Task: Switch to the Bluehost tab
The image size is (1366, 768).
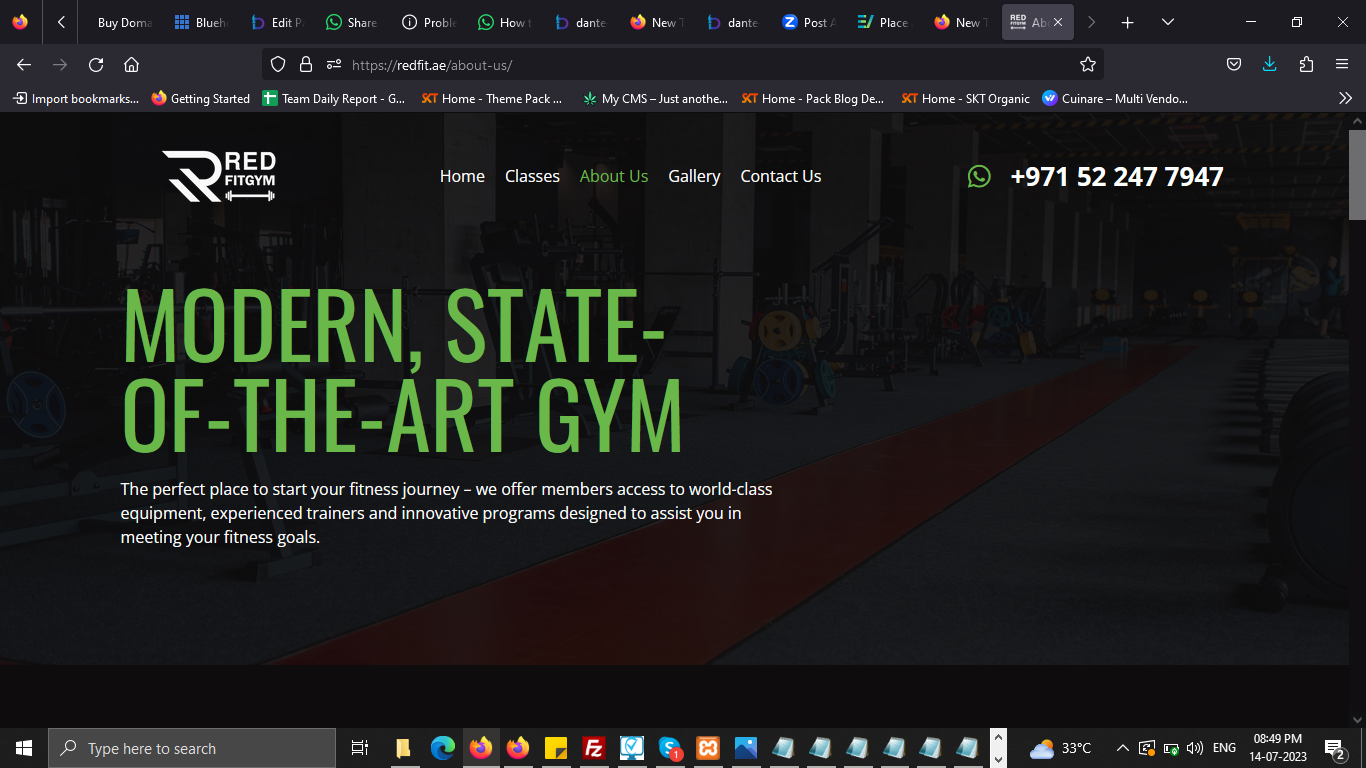Action: [200, 22]
